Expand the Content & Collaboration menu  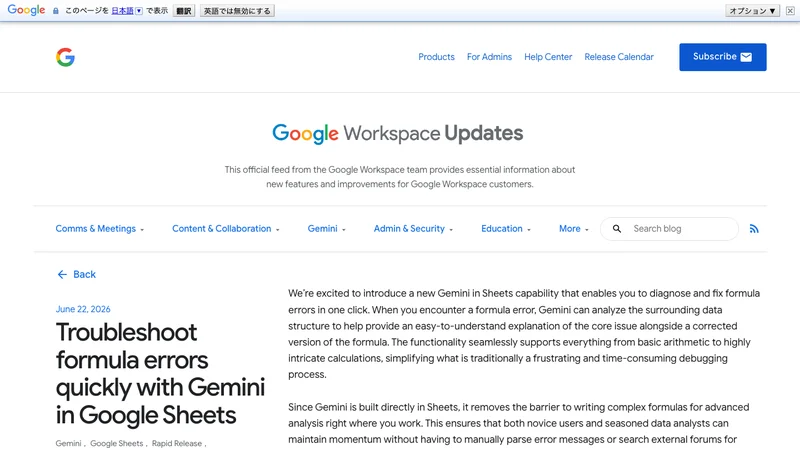pyautogui.click(x=226, y=229)
